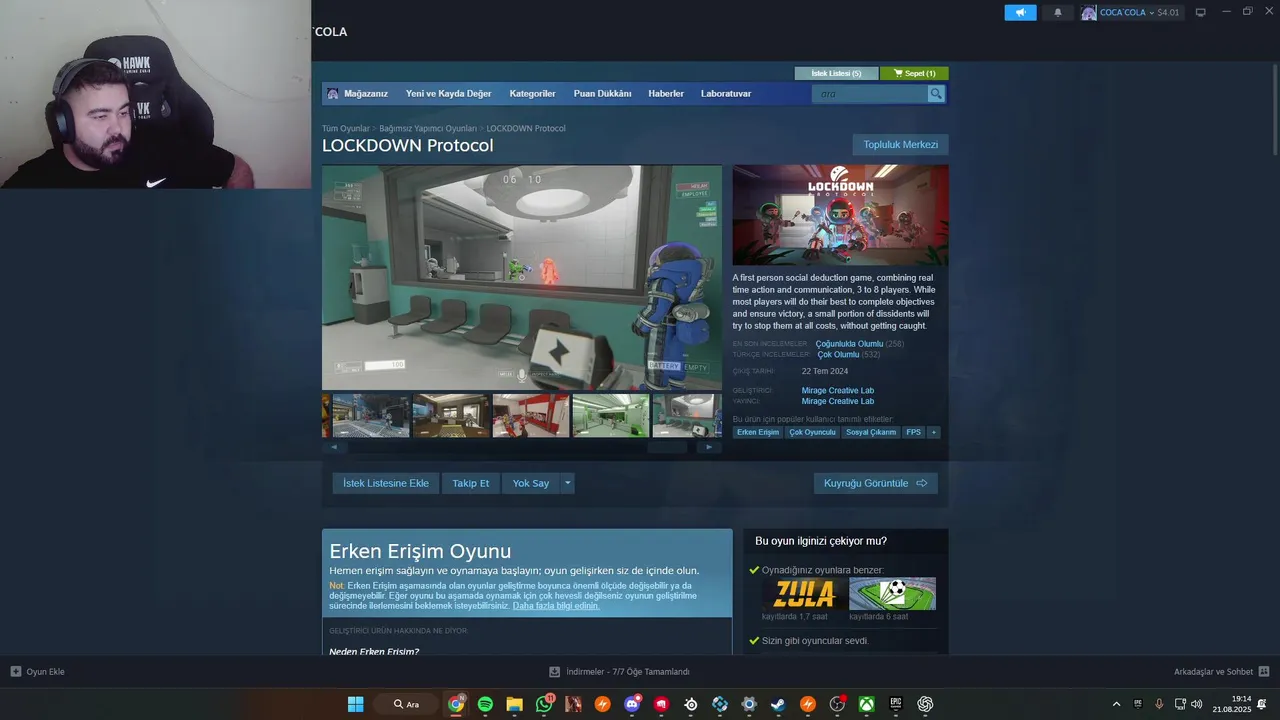
Task: Open Epic Games Launcher from the taskbar
Action: (896, 704)
